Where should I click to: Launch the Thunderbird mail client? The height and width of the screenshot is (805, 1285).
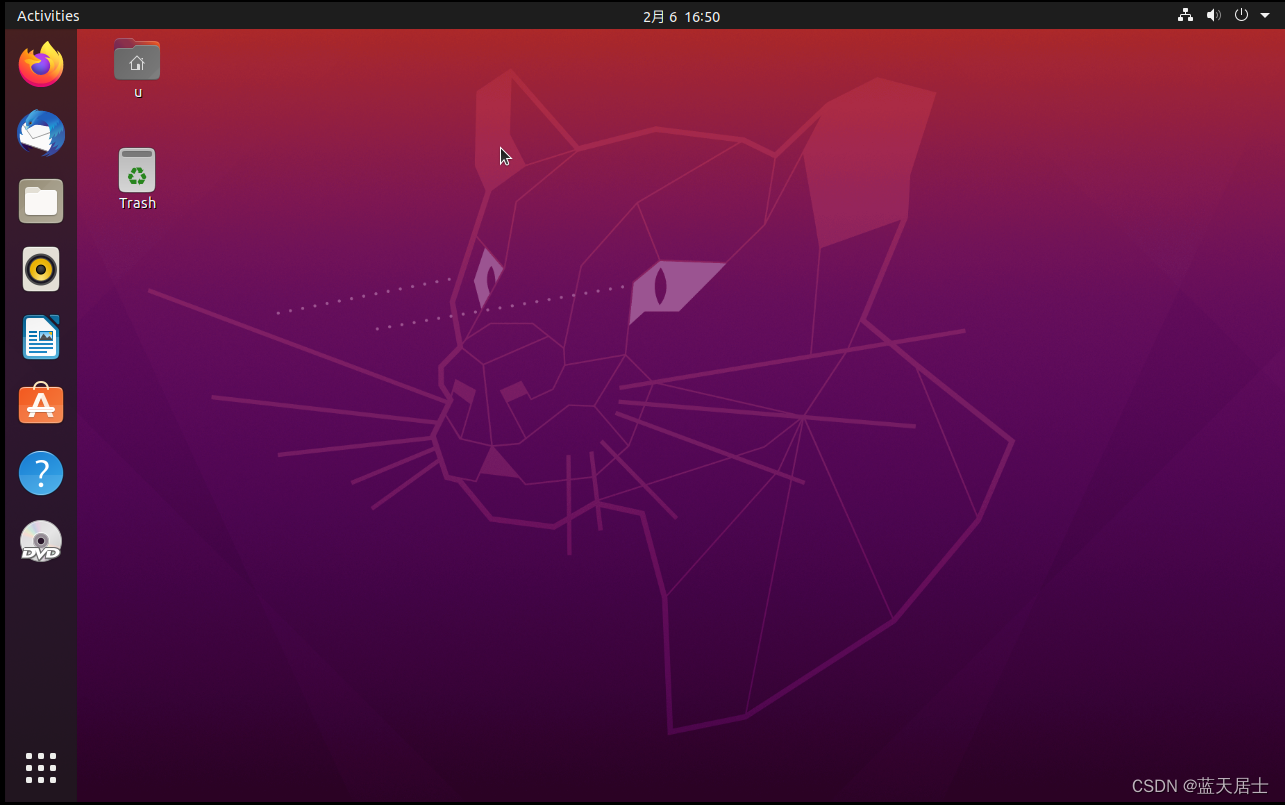40,132
